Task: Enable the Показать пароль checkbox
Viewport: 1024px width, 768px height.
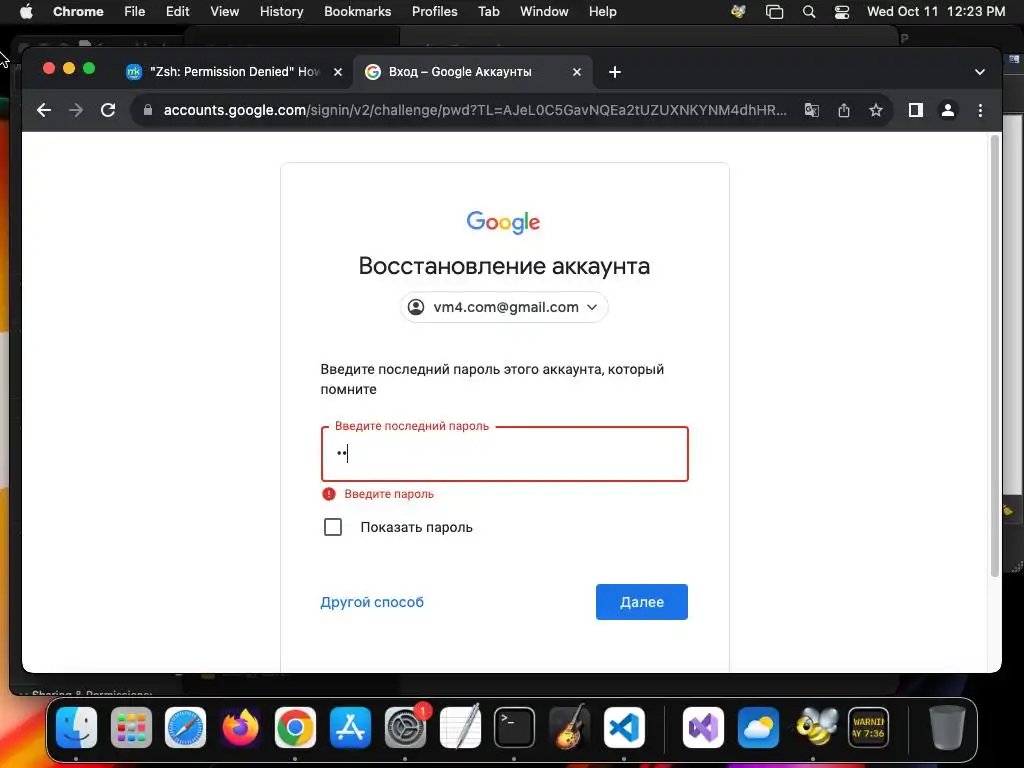Action: pyautogui.click(x=333, y=527)
